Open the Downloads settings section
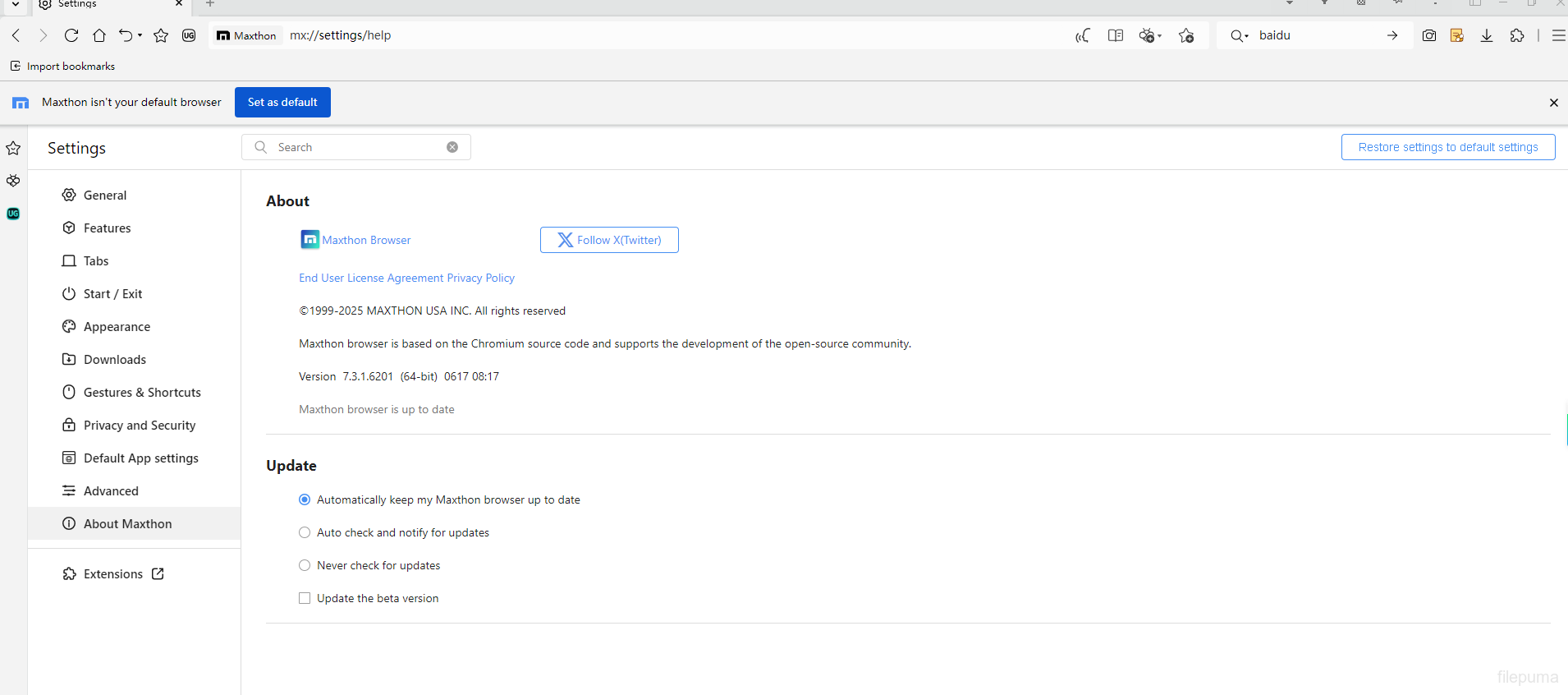Viewport: 1568px width, 695px height. [x=135, y=359]
